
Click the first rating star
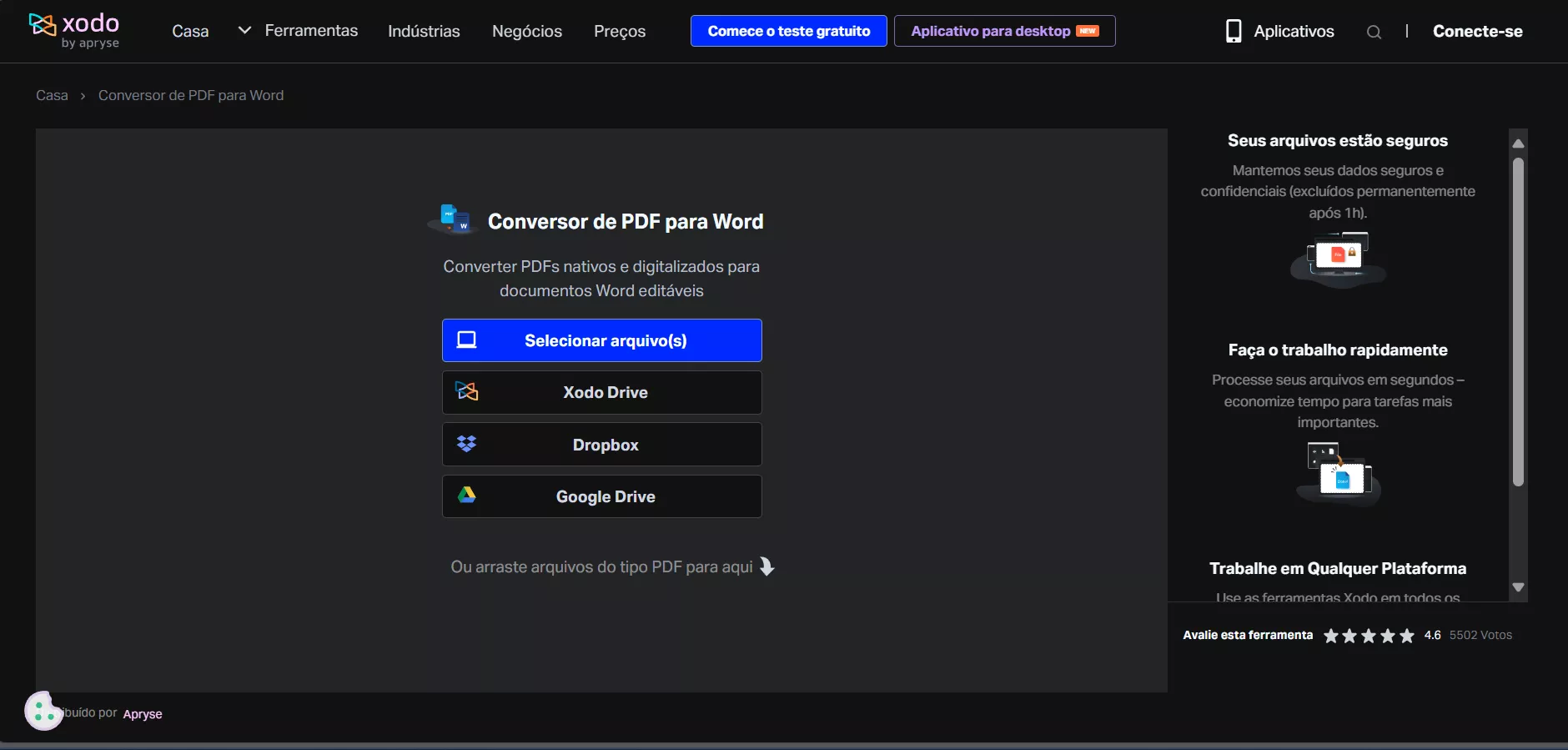coord(1331,636)
